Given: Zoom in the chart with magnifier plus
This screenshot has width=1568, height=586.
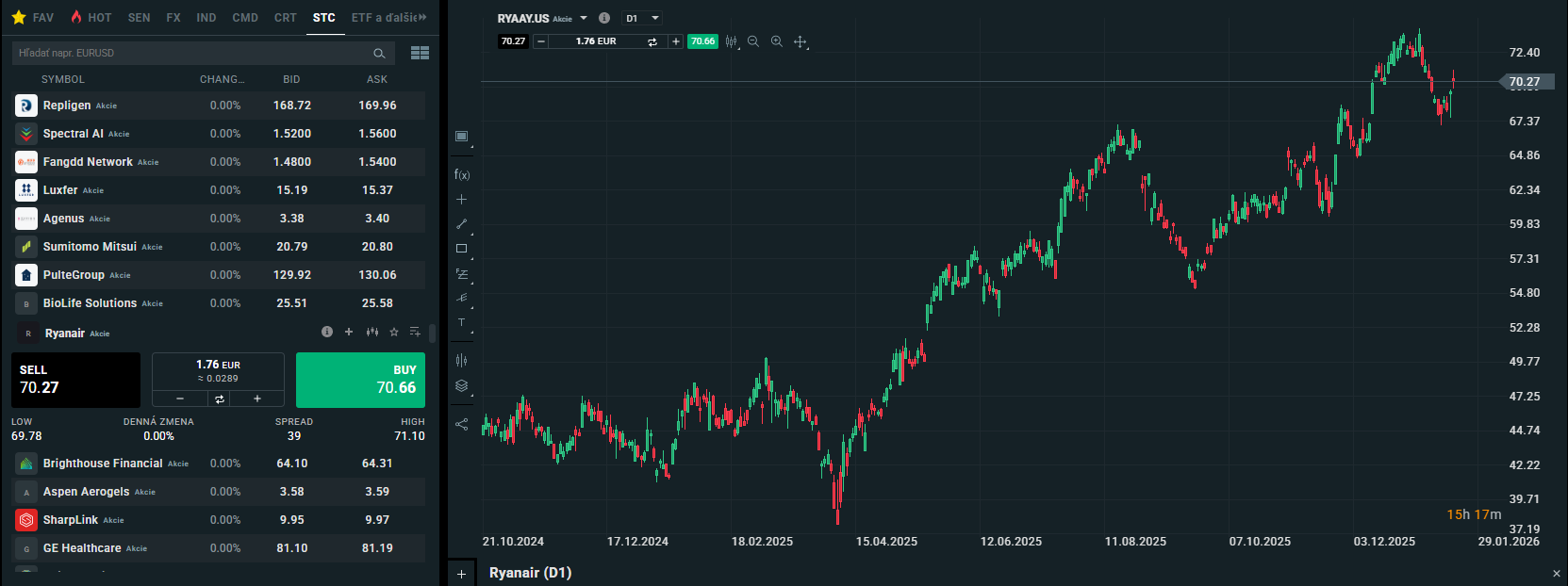Looking at the screenshot, I should (x=776, y=41).
